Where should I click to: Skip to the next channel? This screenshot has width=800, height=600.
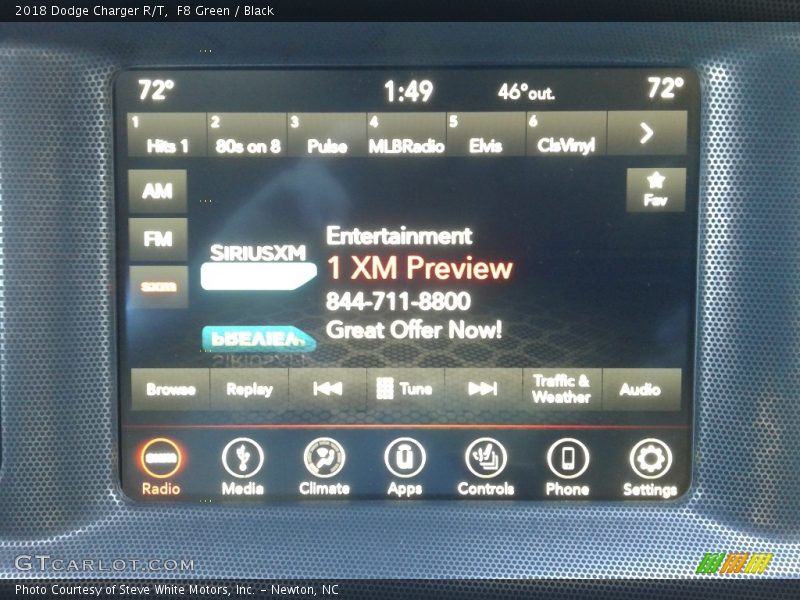[483, 389]
